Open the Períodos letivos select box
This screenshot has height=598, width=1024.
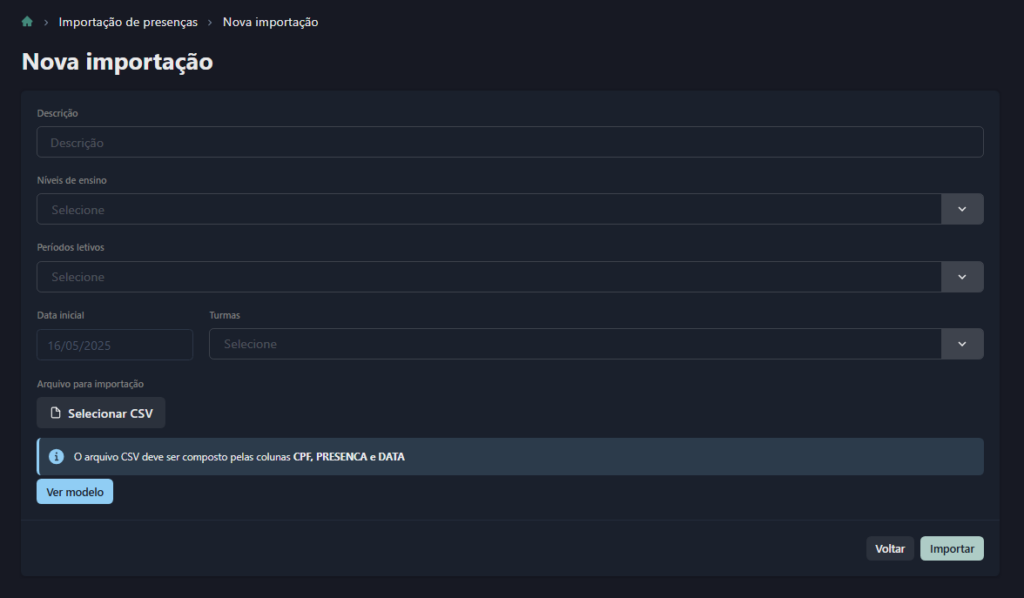pos(489,276)
